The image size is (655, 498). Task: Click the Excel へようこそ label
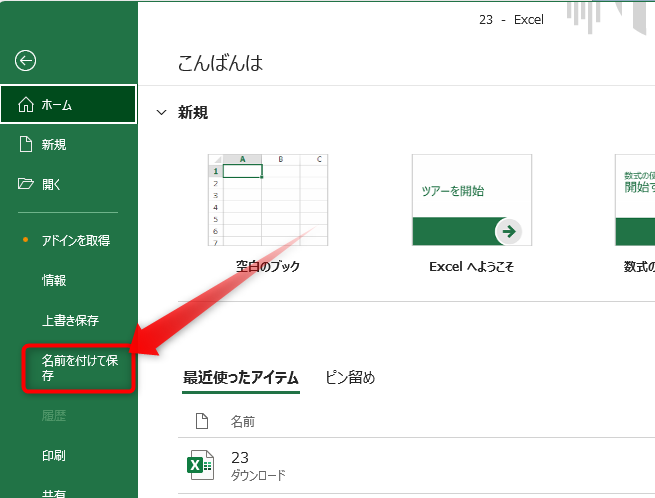[x=472, y=267]
